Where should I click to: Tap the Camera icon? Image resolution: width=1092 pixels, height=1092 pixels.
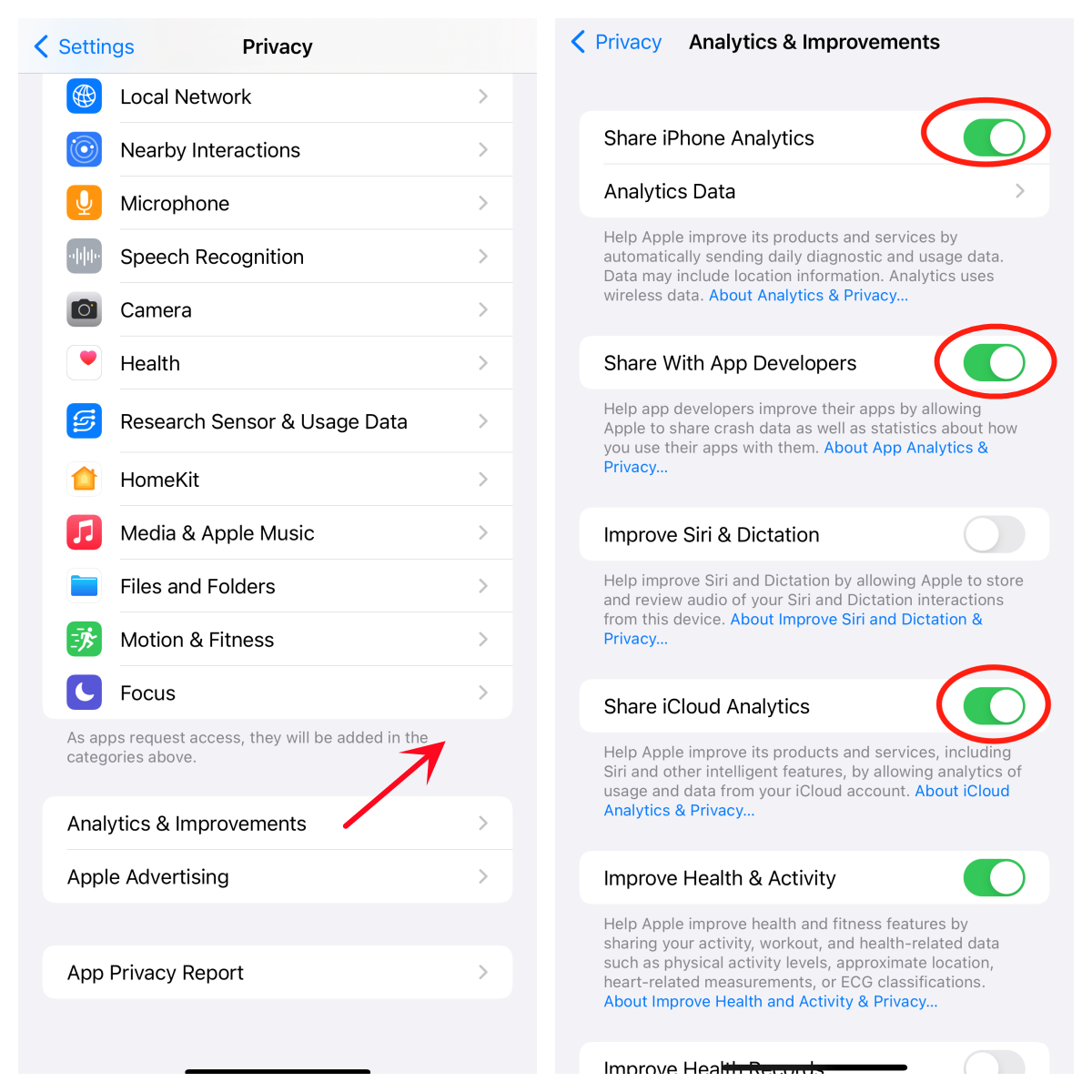pyautogui.click(x=84, y=309)
